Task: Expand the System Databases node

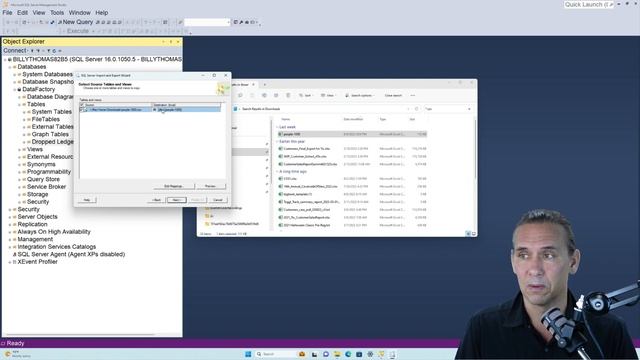Action: click(x=15, y=75)
